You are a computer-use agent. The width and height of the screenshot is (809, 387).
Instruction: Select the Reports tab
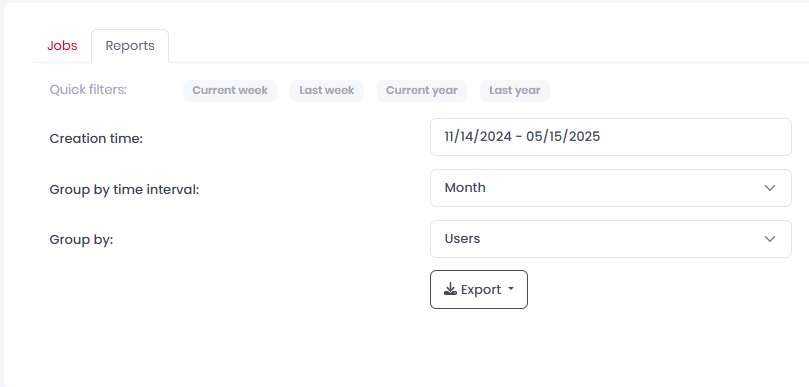(130, 45)
